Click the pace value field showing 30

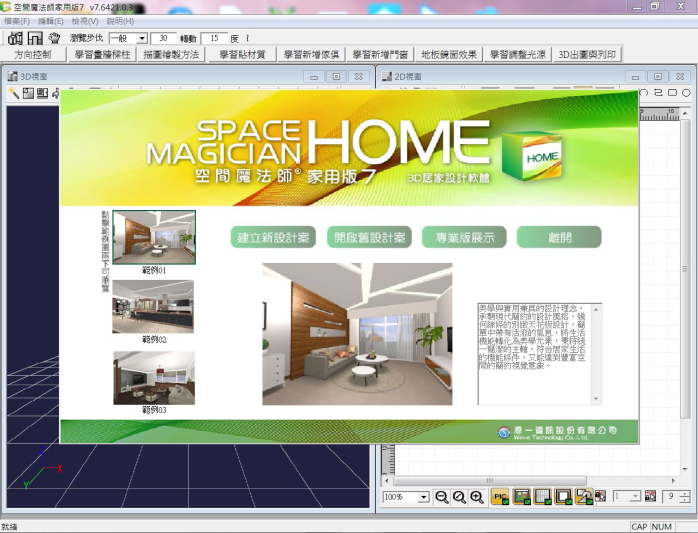click(163, 38)
